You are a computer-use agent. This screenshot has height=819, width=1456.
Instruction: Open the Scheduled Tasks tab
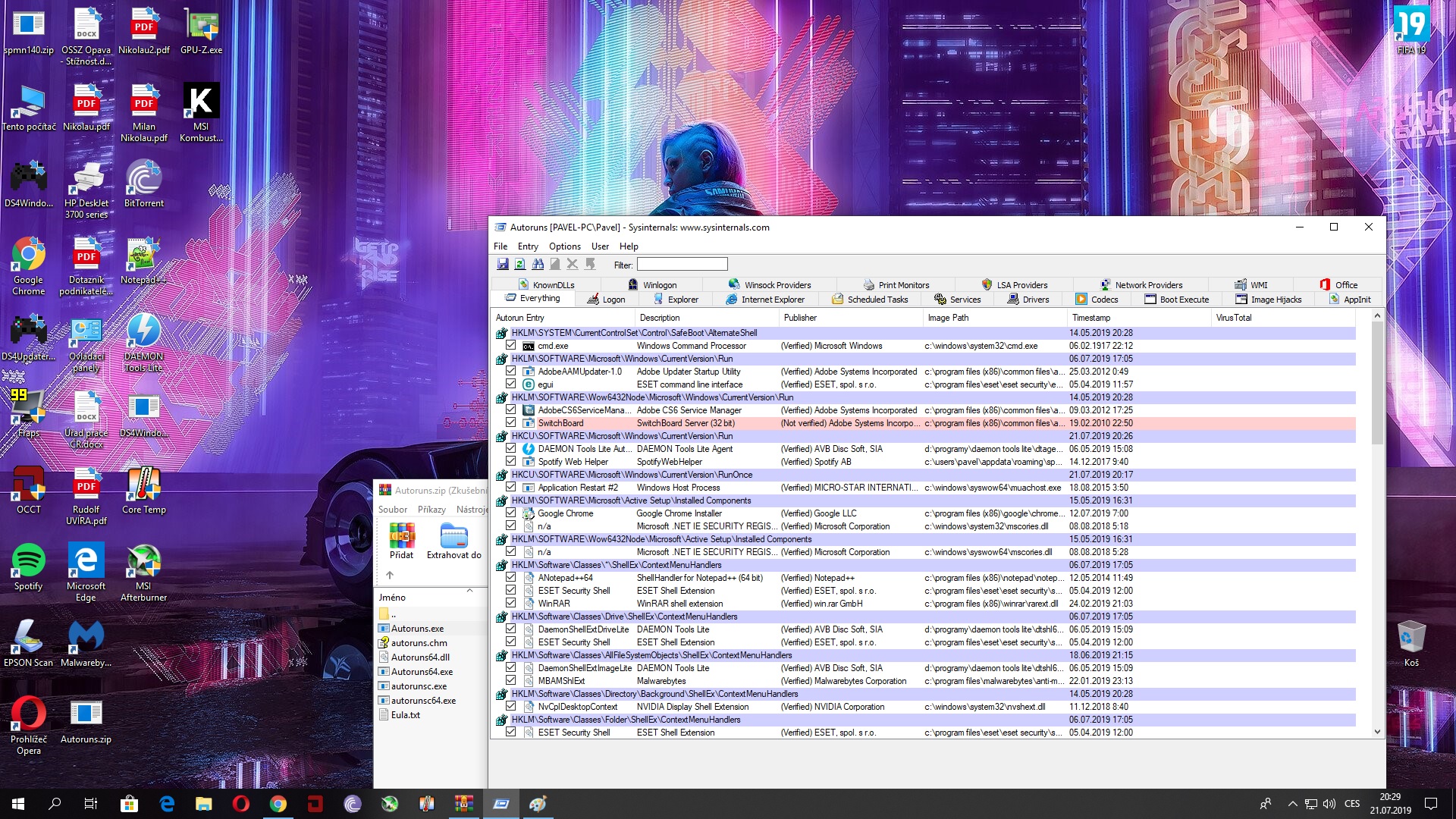[x=870, y=300]
